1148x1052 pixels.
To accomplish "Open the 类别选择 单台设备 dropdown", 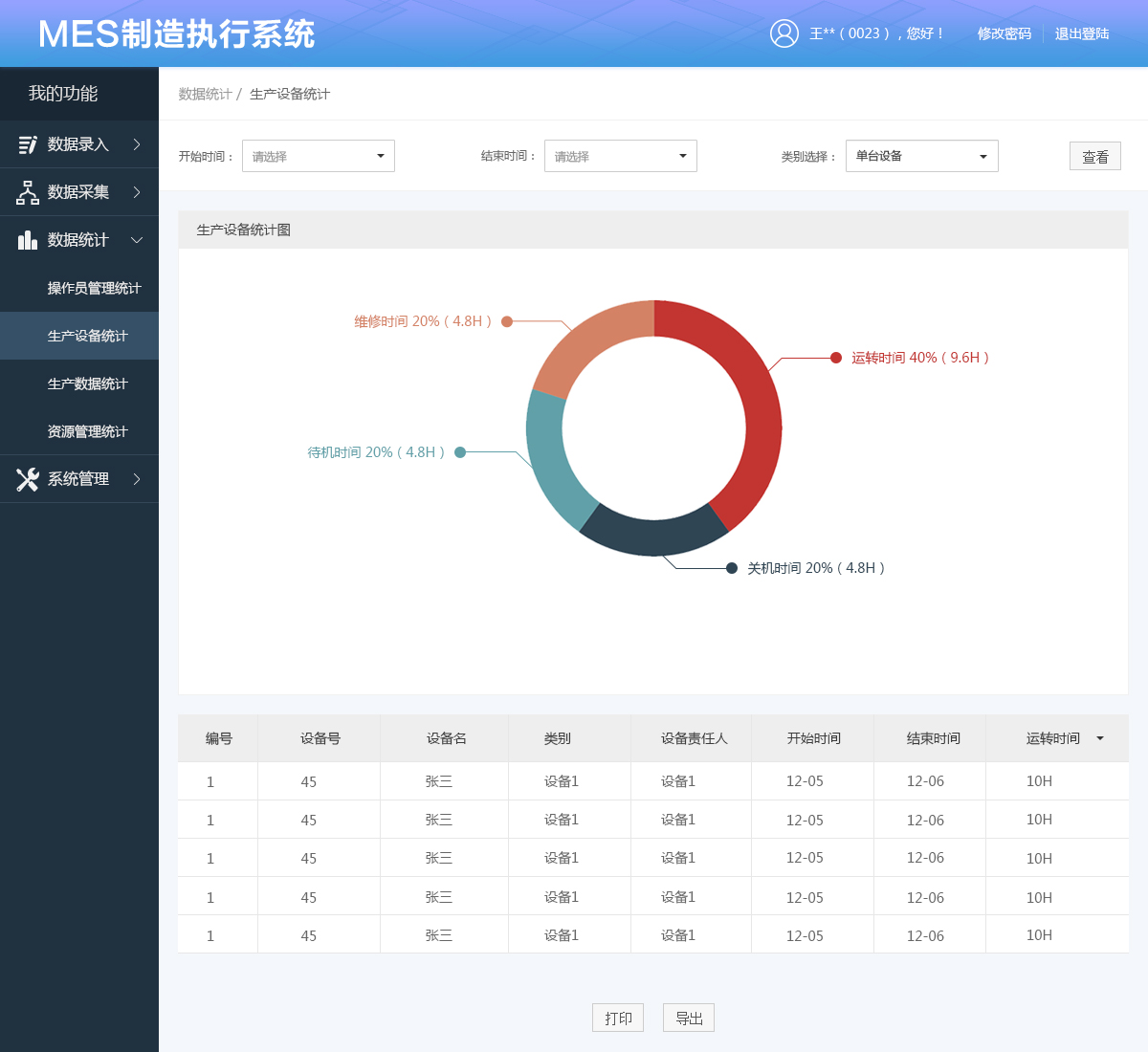I will 921,155.
